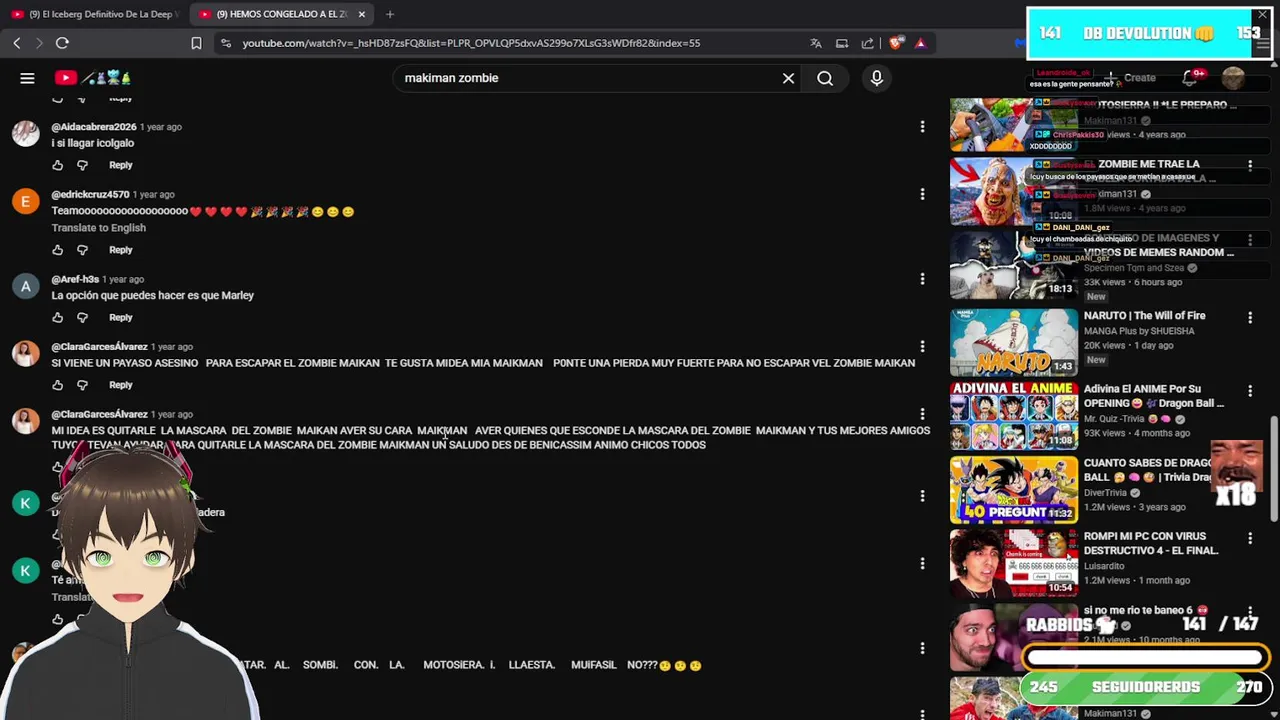Open options menu for MI IDEA ES QUITARLE comment
The image size is (1280, 720).
click(922, 413)
